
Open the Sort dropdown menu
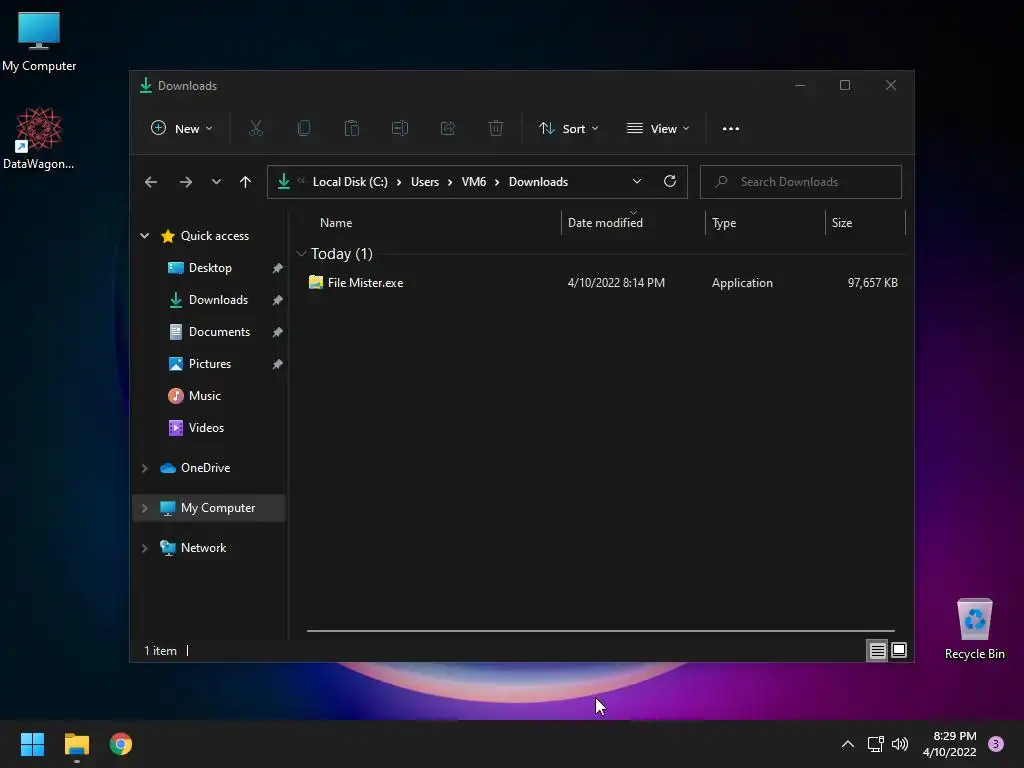pos(568,129)
